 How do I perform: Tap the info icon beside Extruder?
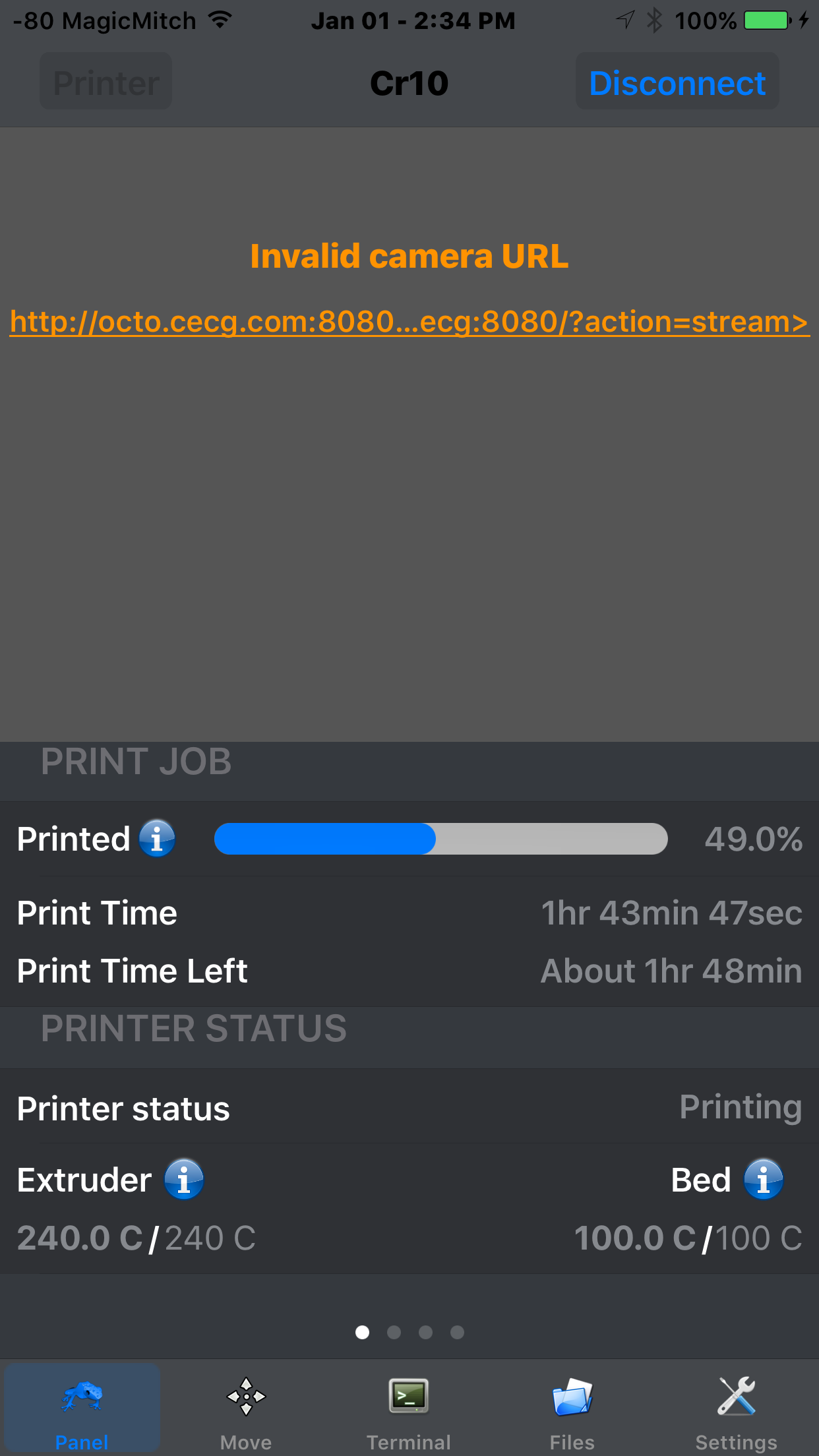pyautogui.click(x=183, y=1179)
